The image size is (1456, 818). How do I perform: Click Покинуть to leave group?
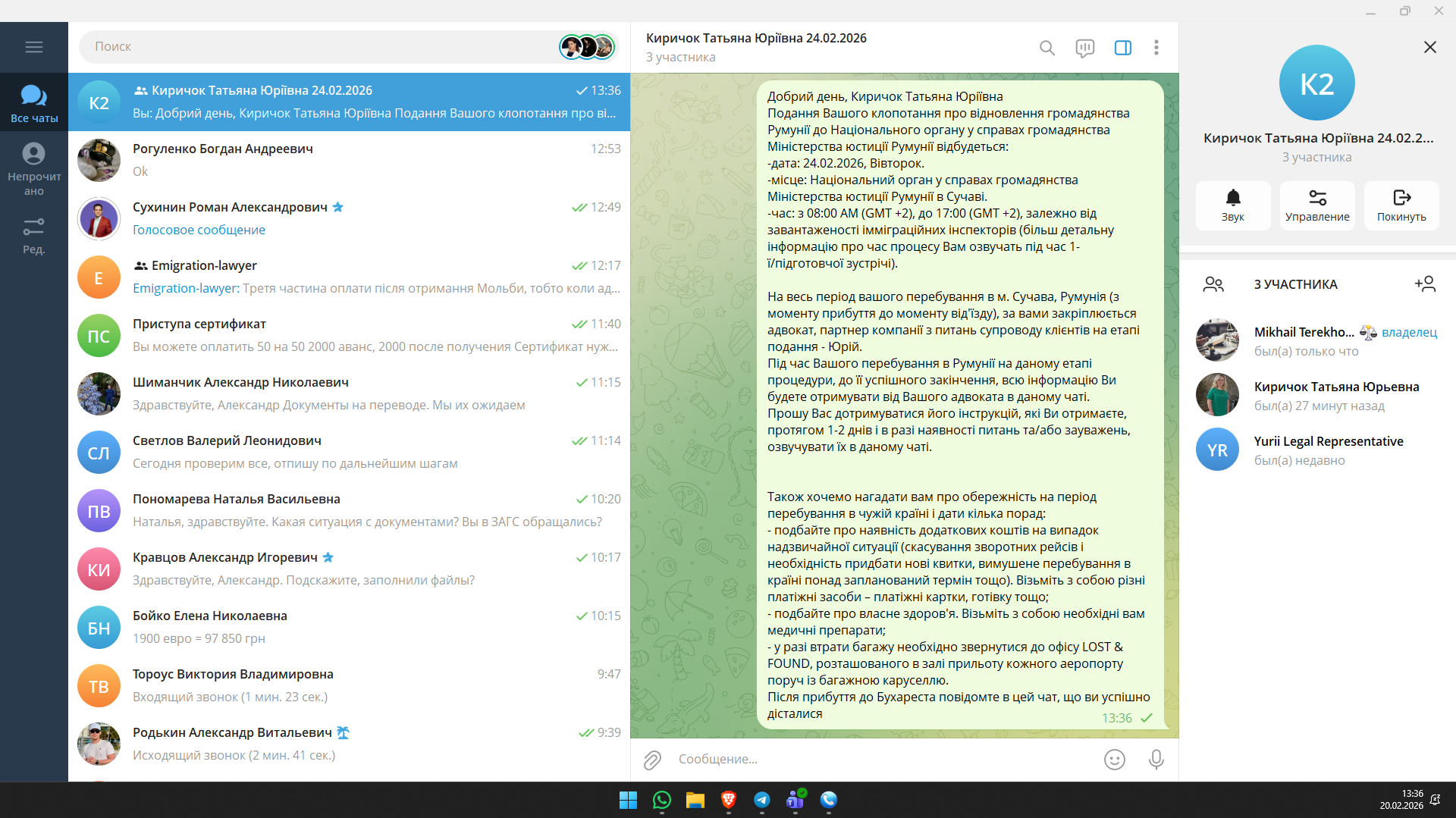pos(1401,205)
